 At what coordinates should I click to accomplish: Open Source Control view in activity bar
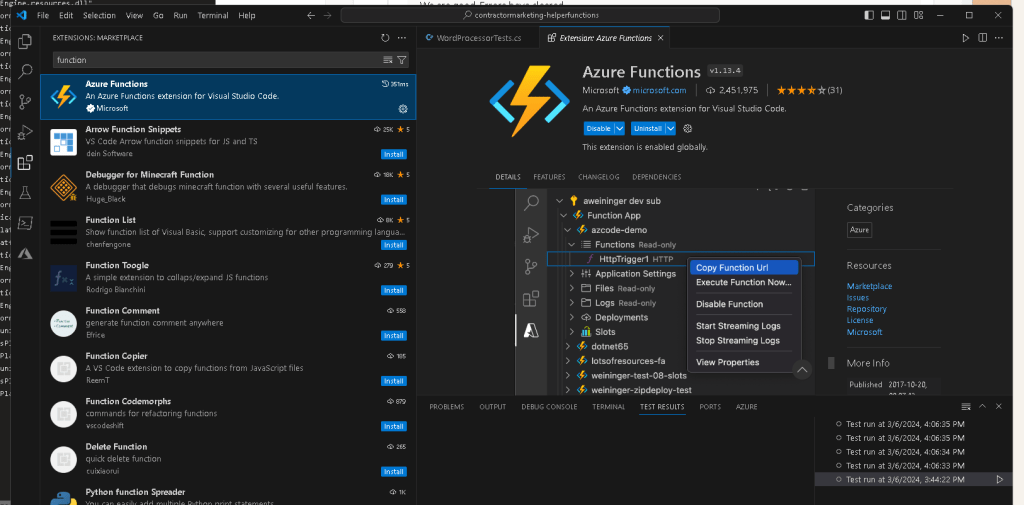pyautogui.click(x=25, y=102)
